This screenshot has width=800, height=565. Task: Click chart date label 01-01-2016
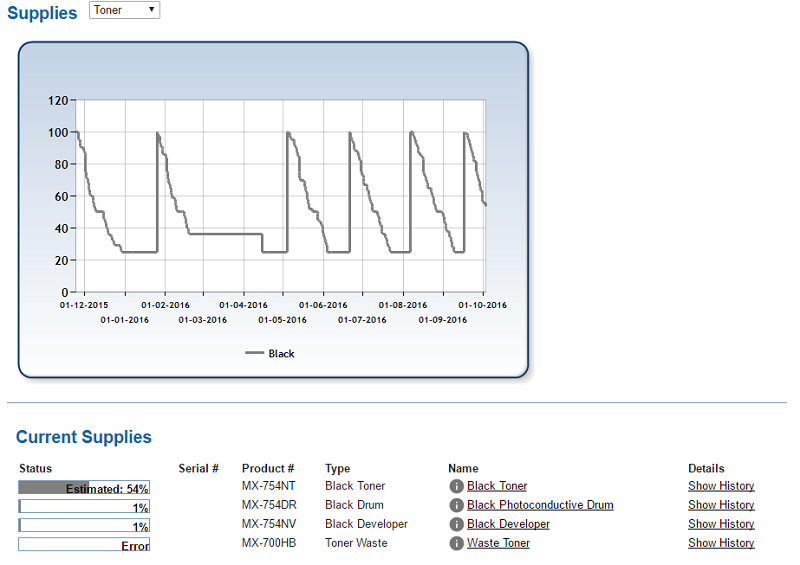[124, 320]
